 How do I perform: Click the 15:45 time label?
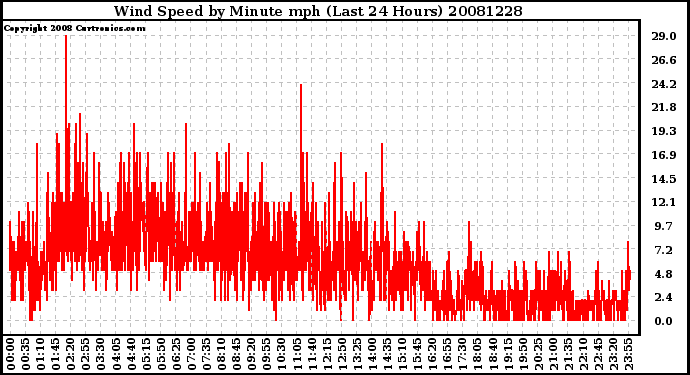pos(418,354)
